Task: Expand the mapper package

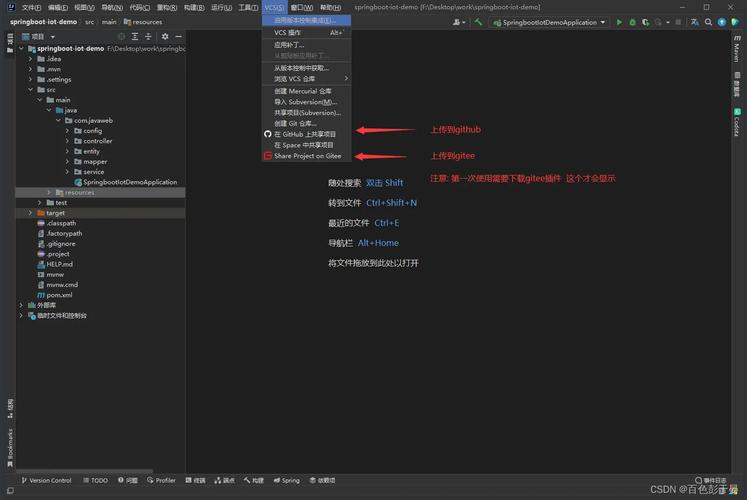Action: tap(67, 161)
